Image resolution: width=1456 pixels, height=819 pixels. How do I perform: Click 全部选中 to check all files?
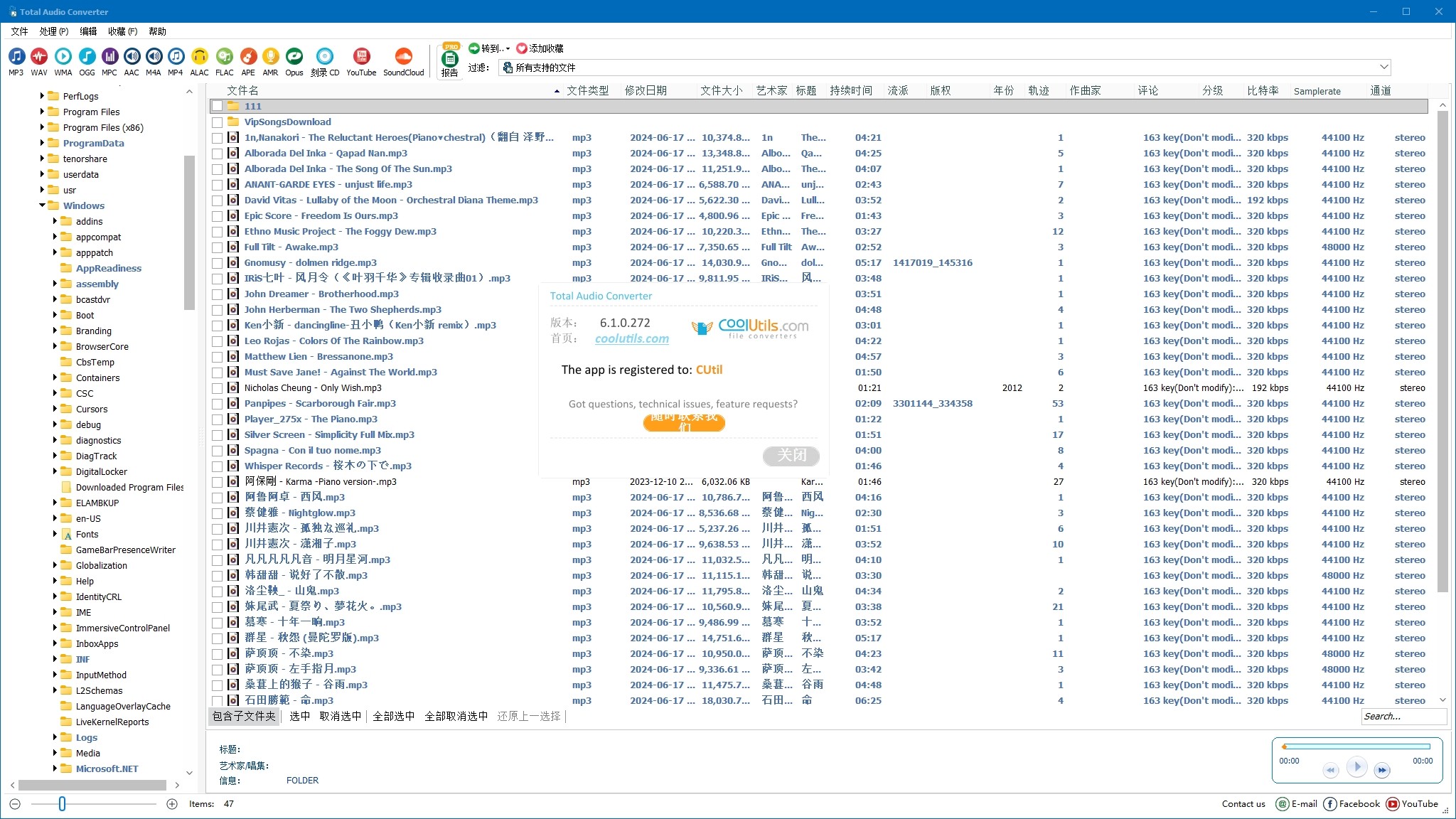pyautogui.click(x=393, y=717)
